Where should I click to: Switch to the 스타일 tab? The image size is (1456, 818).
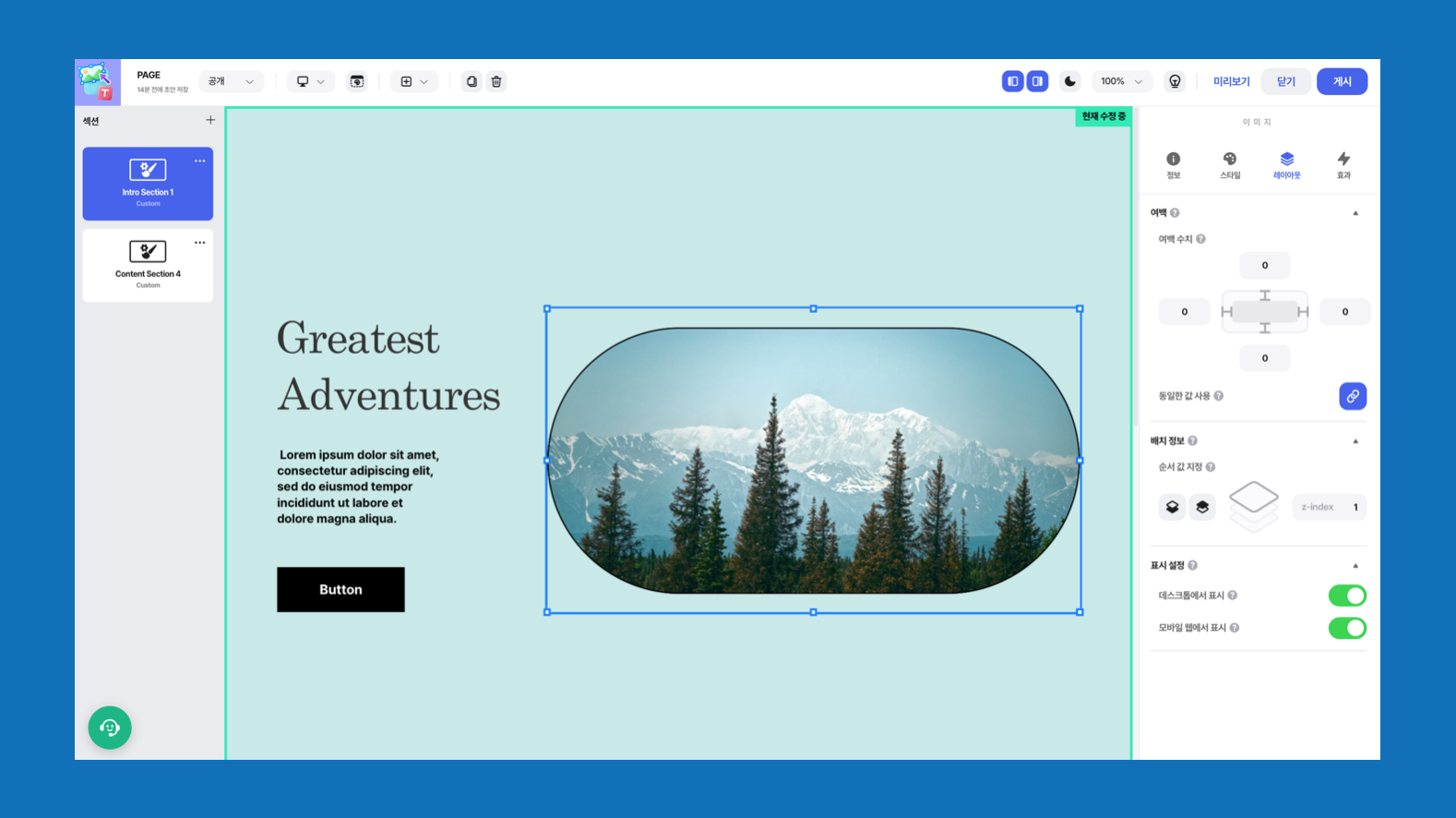pyautogui.click(x=1230, y=165)
